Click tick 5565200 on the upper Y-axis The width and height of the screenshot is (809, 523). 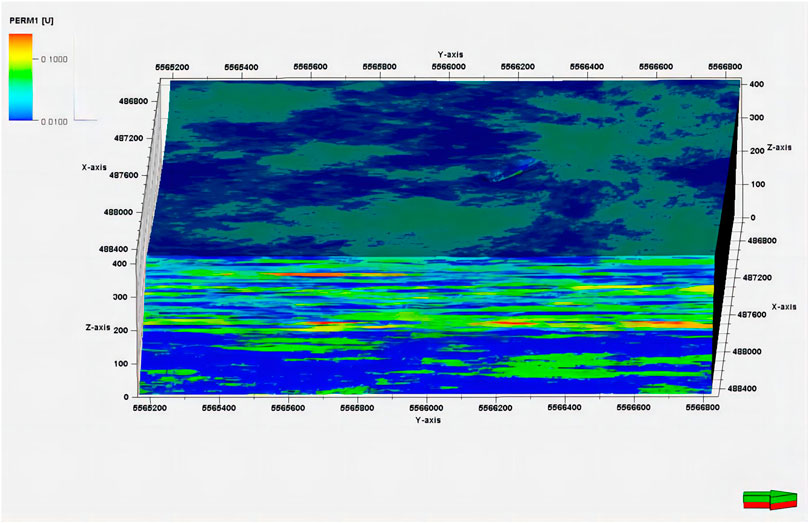tap(172, 67)
